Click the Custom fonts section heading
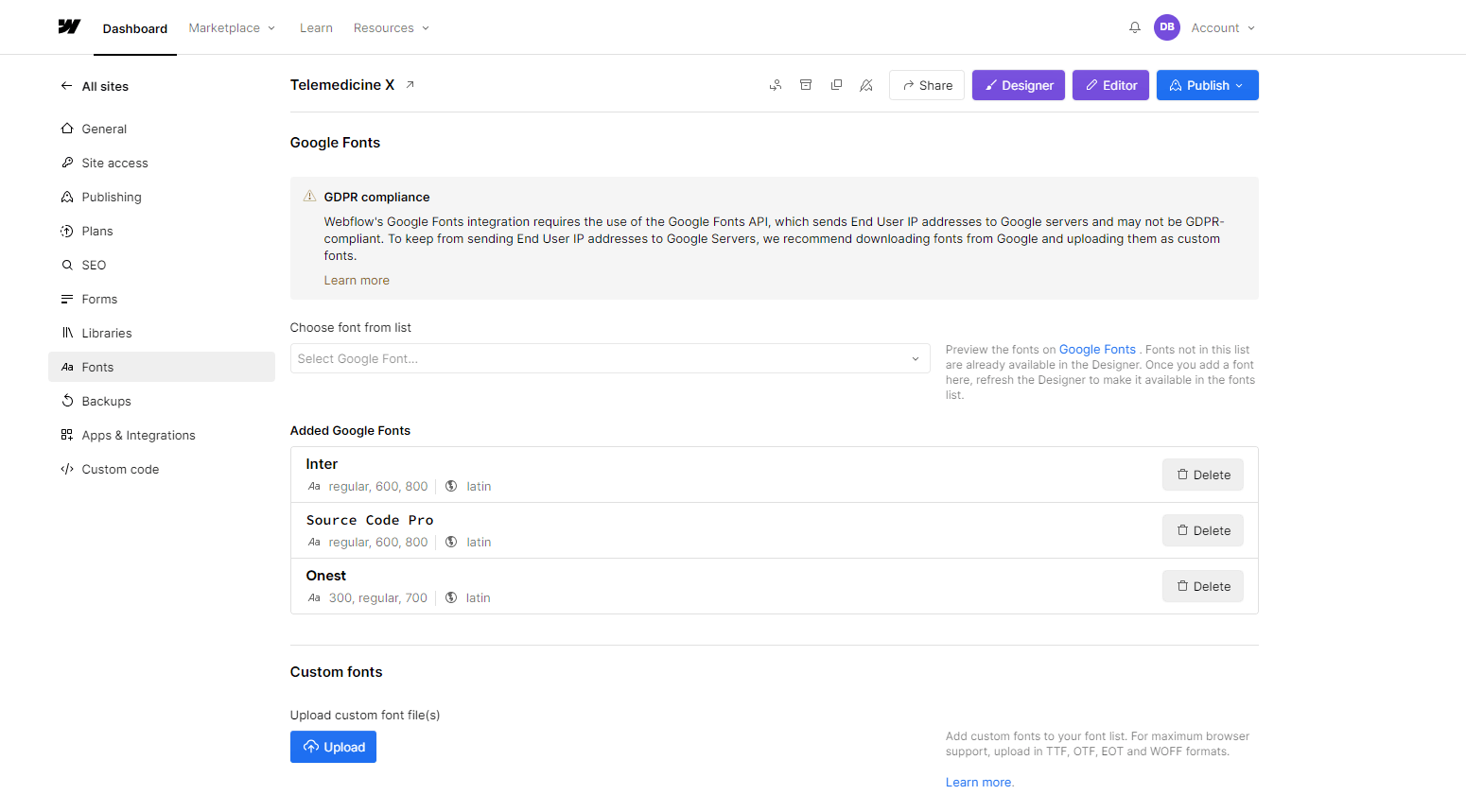 (x=336, y=672)
